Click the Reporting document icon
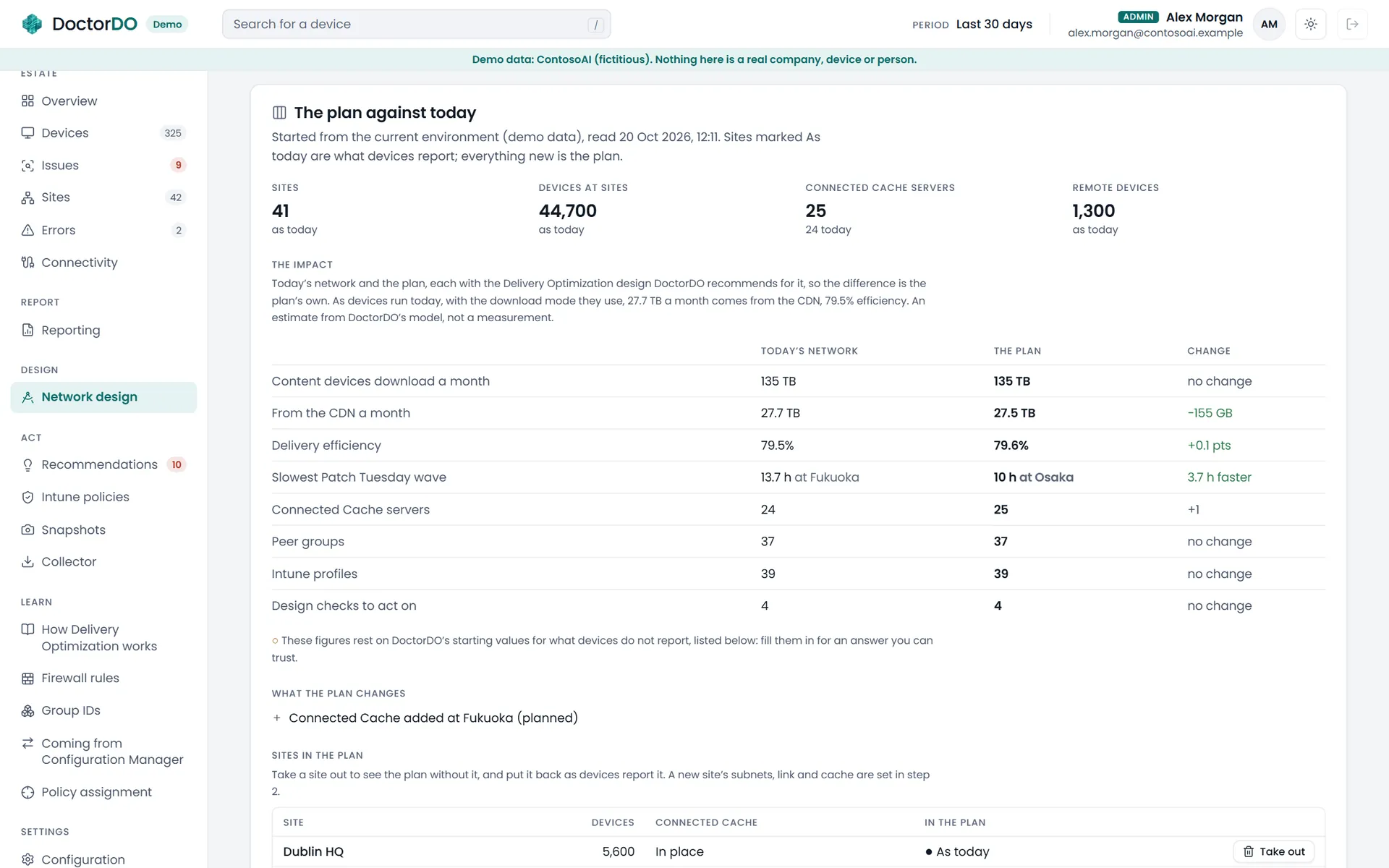This screenshot has height=868, width=1389. pyautogui.click(x=27, y=330)
